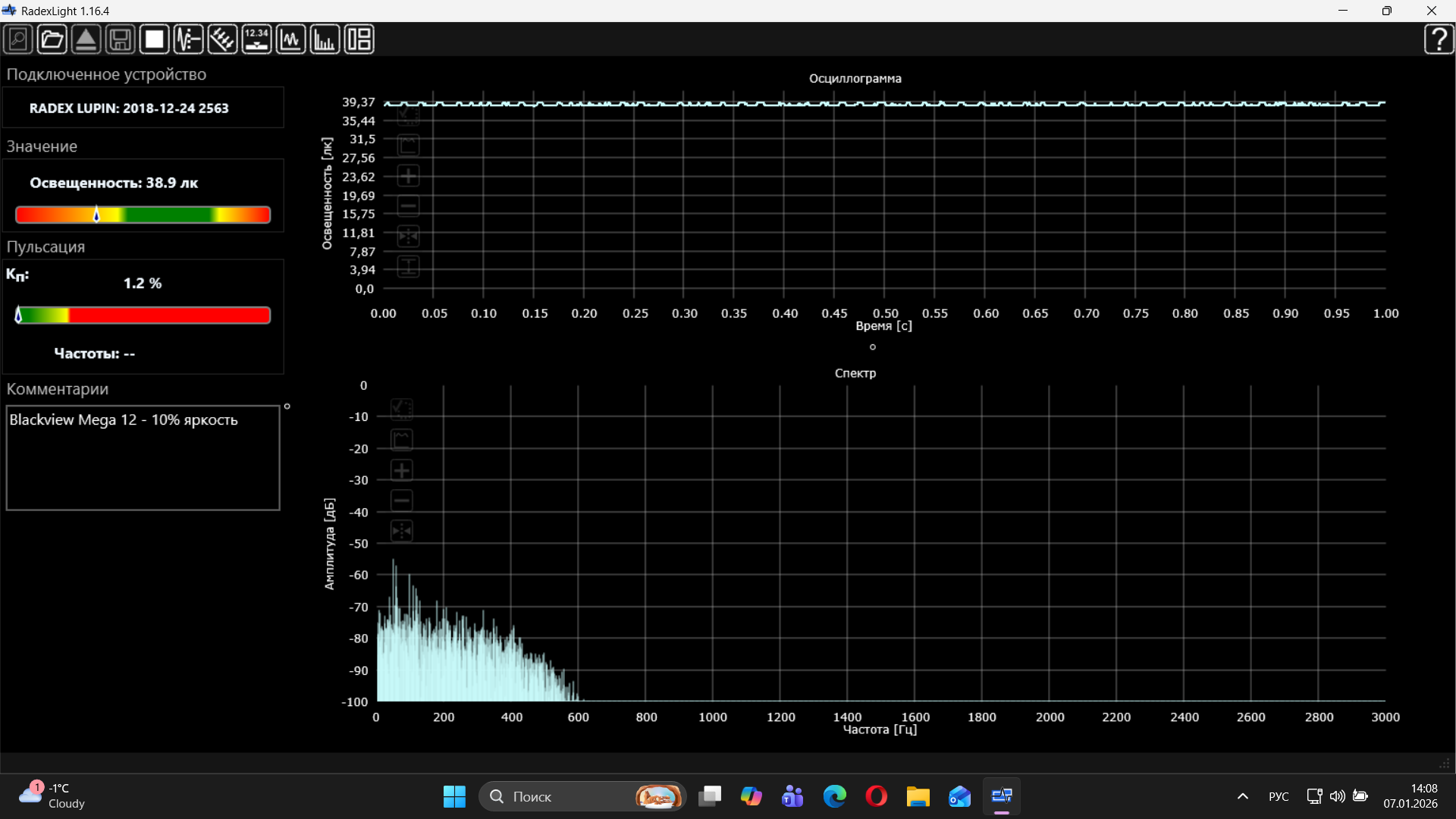
Task: Toggle the spectrum bar chart view icon
Action: 325,39
